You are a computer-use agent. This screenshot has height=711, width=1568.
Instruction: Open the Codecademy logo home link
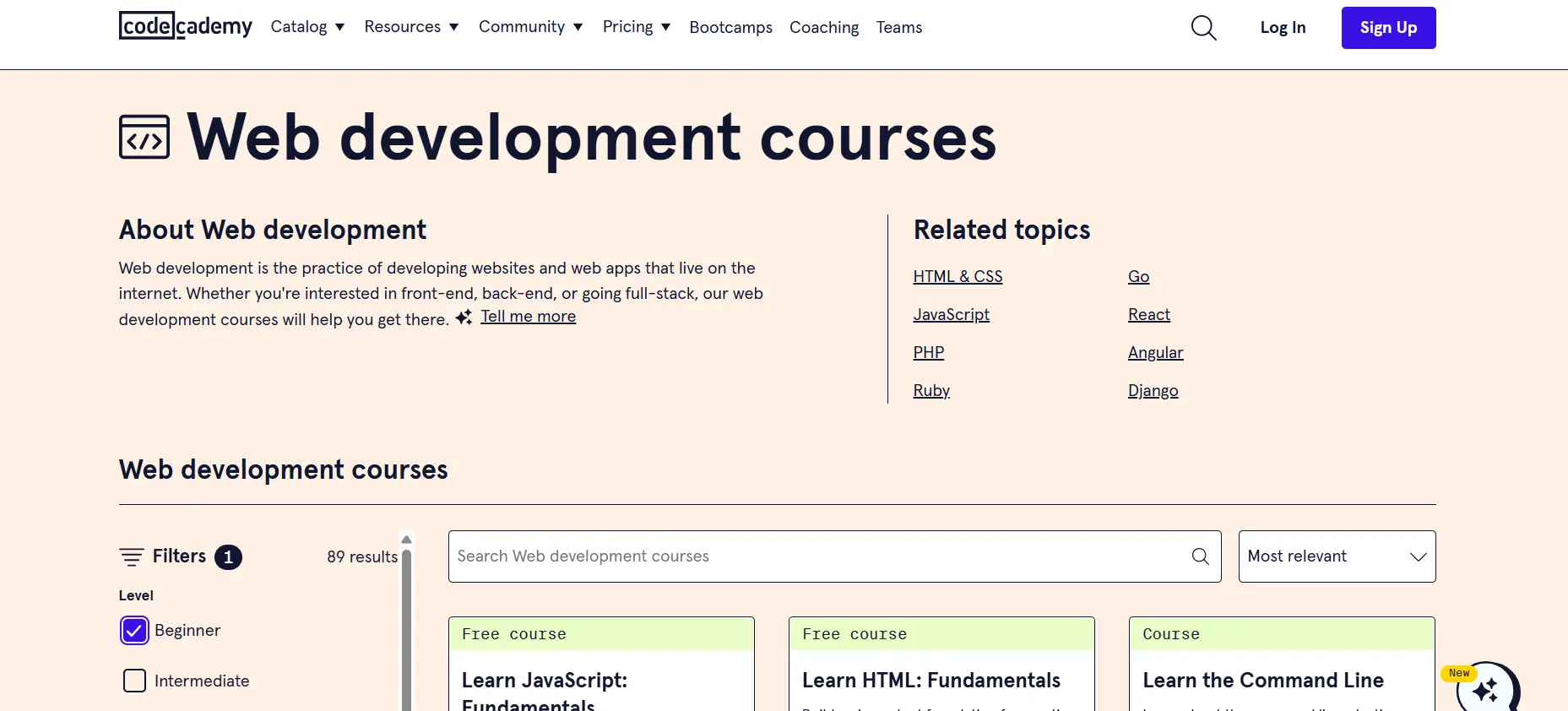[185, 26]
